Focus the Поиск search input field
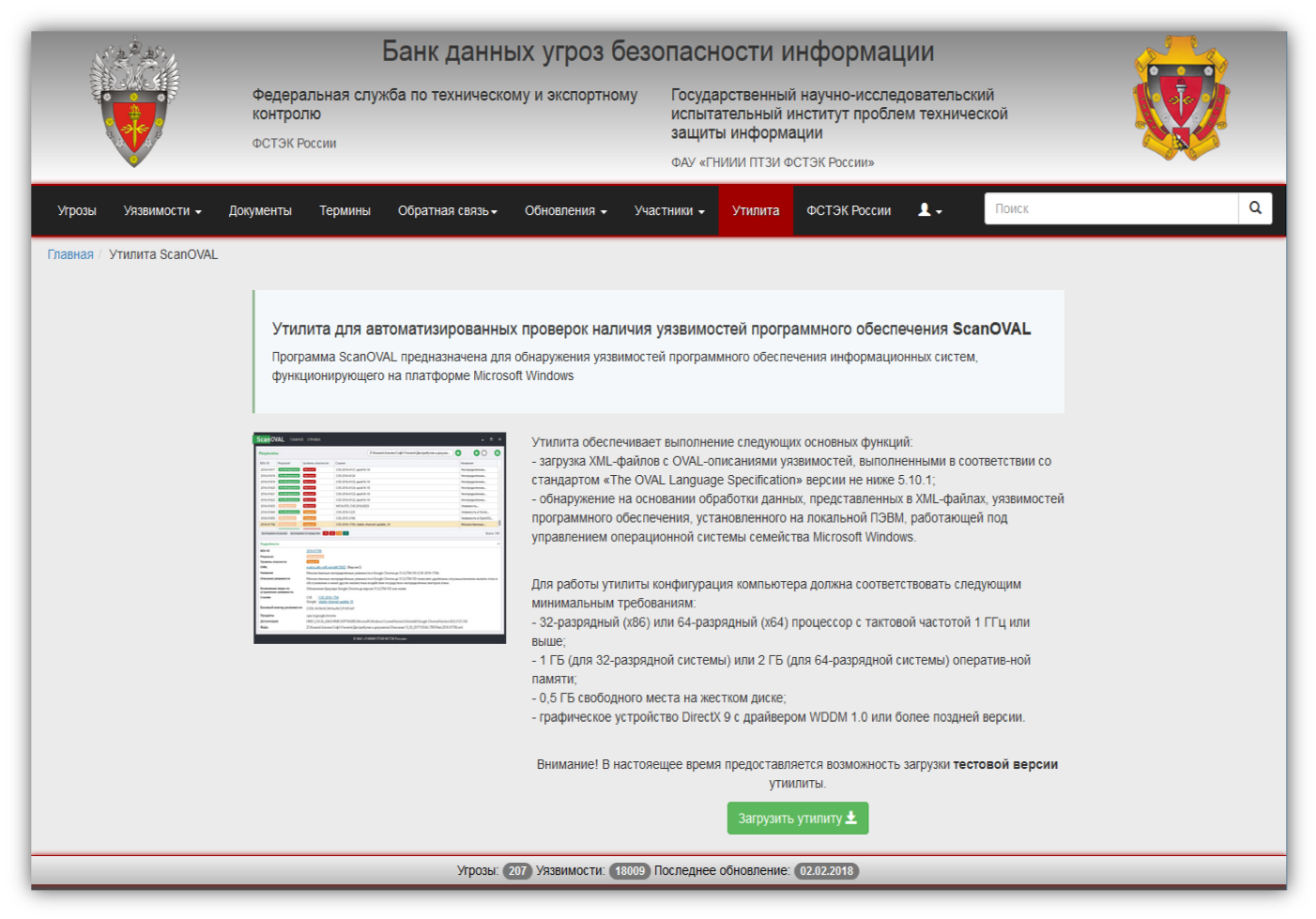Viewport: 1316px width, 919px height. click(x=1111, y=208)
